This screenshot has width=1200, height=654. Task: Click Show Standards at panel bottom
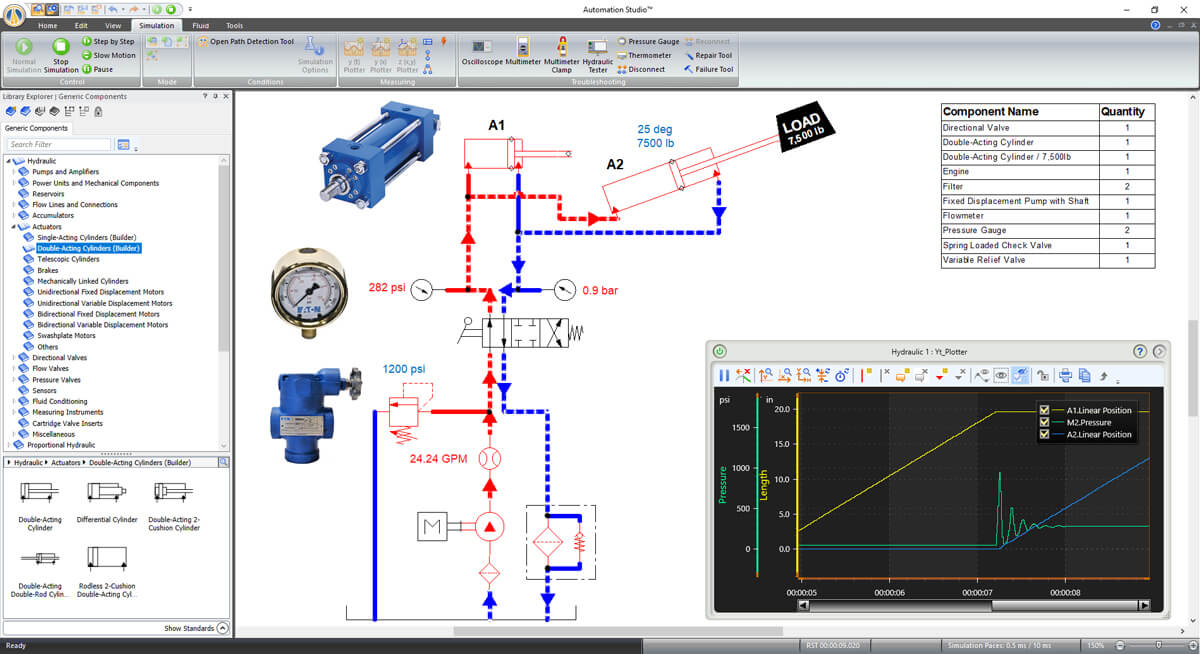click(x=196, y=628)
